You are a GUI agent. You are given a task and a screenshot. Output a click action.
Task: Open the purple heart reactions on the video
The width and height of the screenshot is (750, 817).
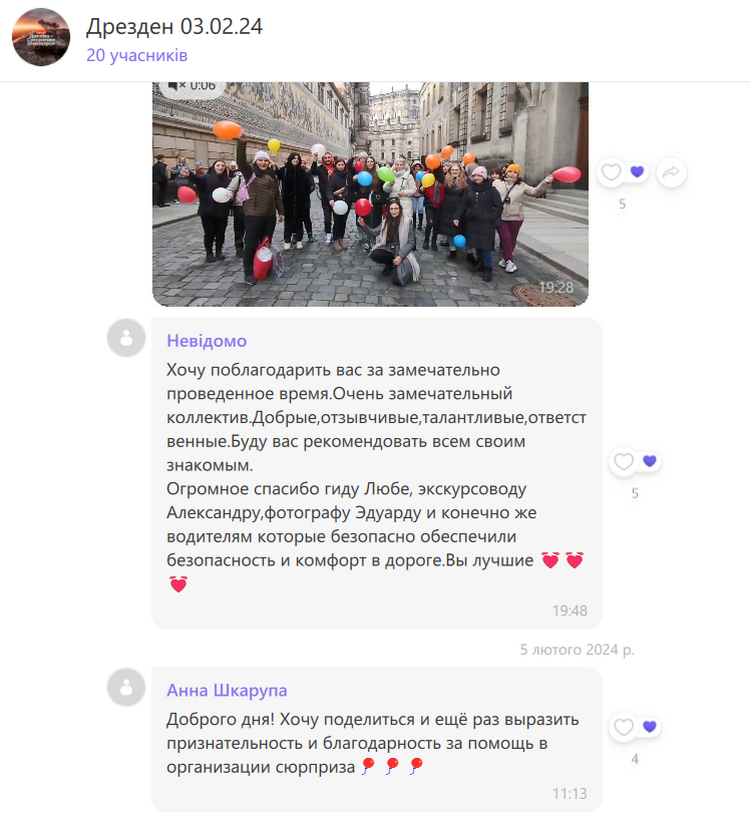637,171
